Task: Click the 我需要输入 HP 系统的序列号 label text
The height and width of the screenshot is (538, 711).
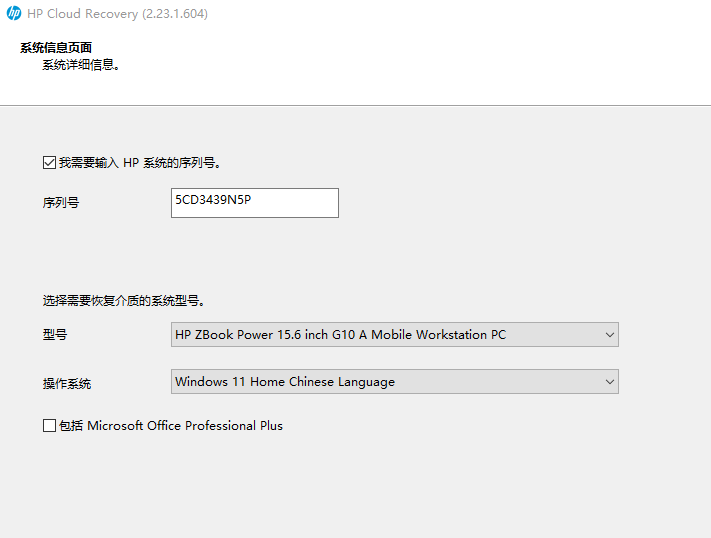Action: pos(139,162)
